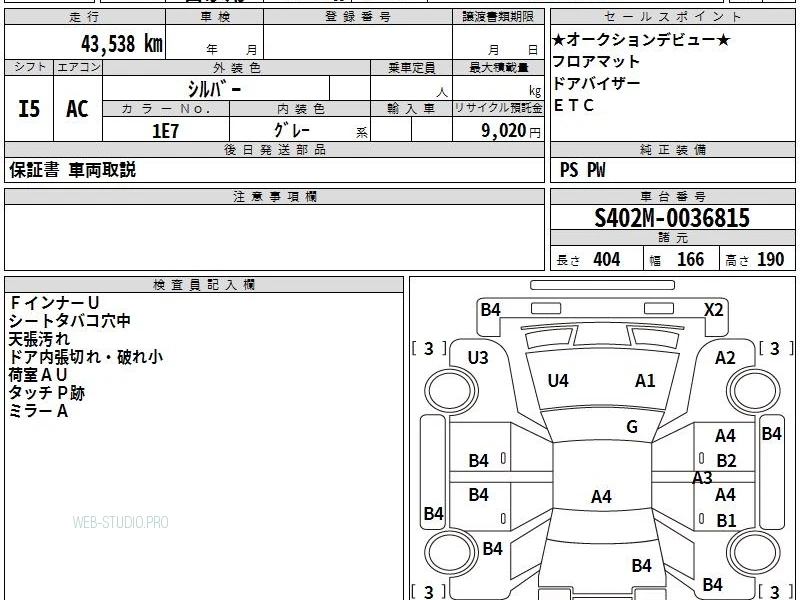800x600 pixels.
Task: Select the グレー interior color value
Action: (292, 131)
